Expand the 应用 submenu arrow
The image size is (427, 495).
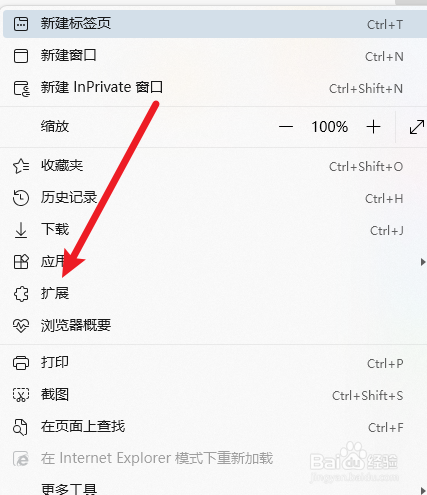[423, 262]
